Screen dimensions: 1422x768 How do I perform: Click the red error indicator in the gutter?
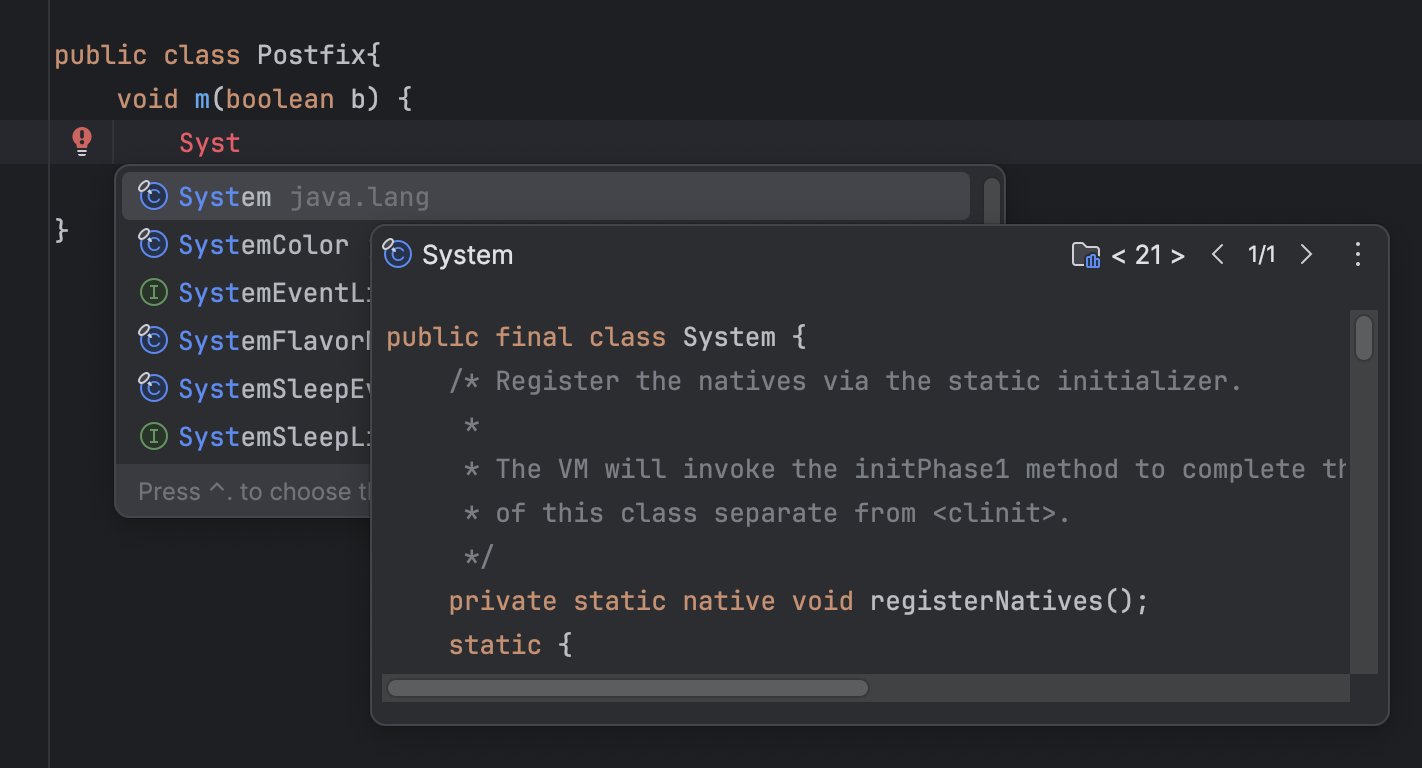tap(81, 141)
